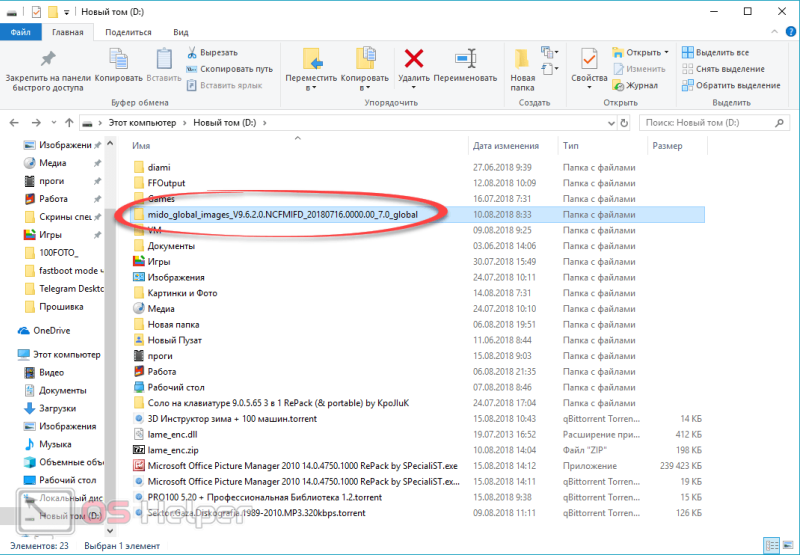
Task: Click the Delete red X icon
Action: [x=414, y=58]
